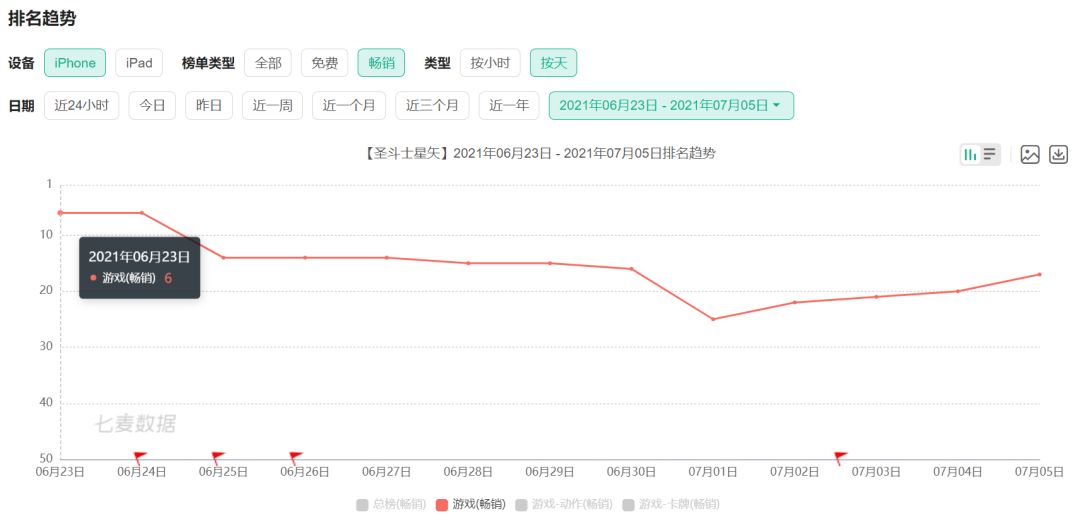
Task: Switch to the bar chart view icon
Action: point(970,154)
